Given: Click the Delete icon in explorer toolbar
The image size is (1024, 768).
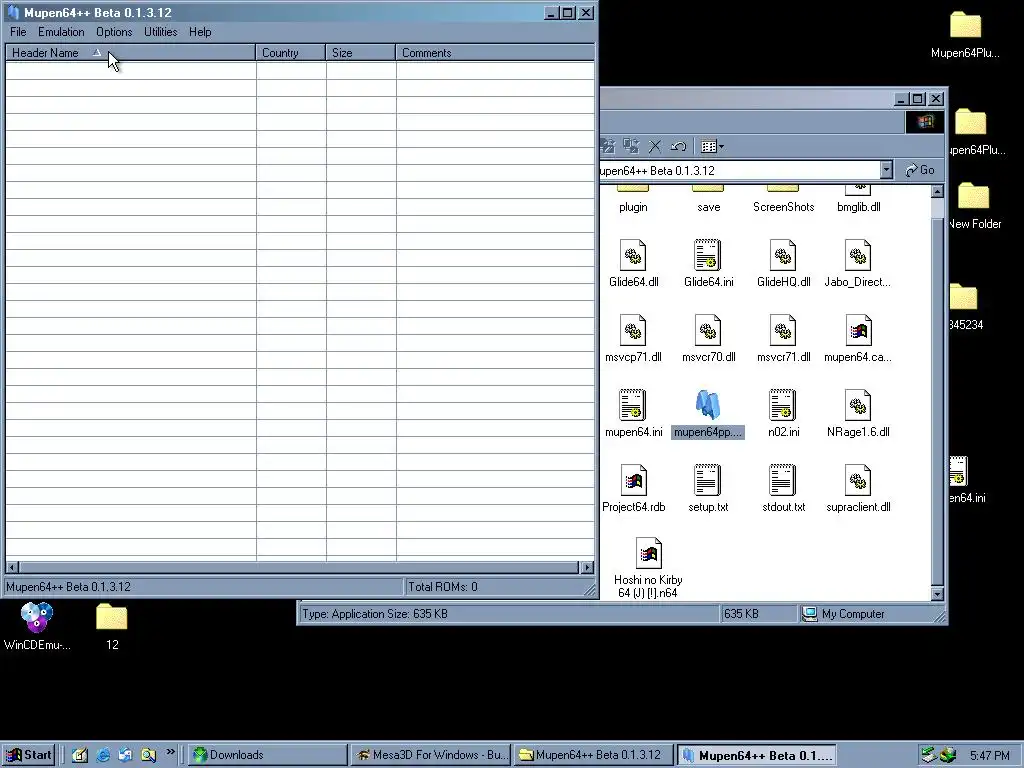Looking at the screenshot, I should 655,146.
